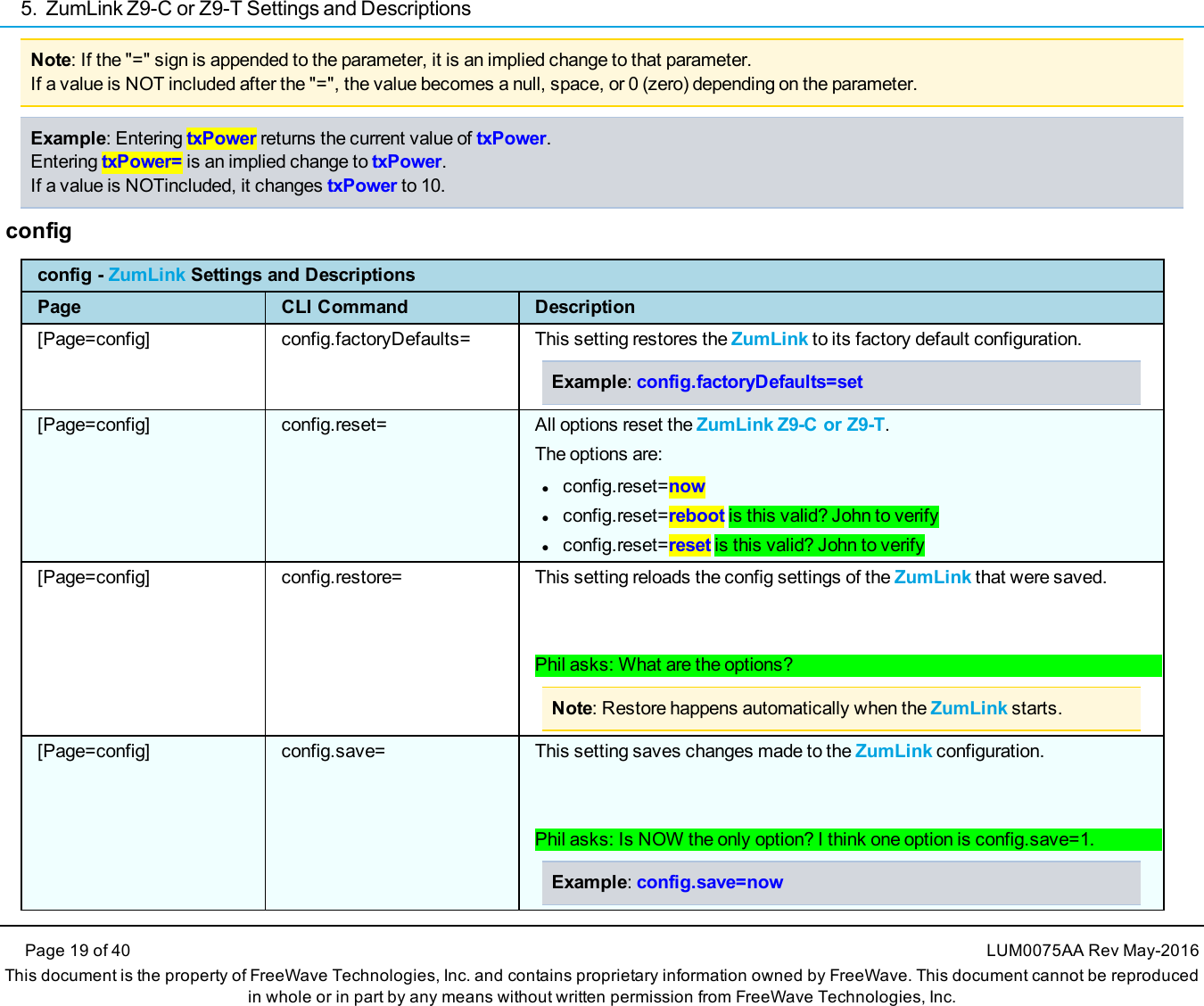Screen dimensions: 1204x1006
Task: Click ZumLink link in table title
Action: click(x=147, y=275)
